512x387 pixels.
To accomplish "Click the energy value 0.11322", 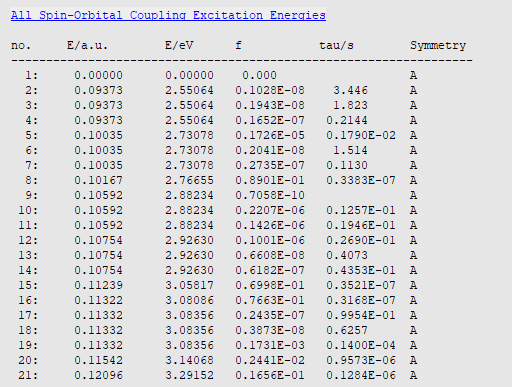I will pos(98,300).
